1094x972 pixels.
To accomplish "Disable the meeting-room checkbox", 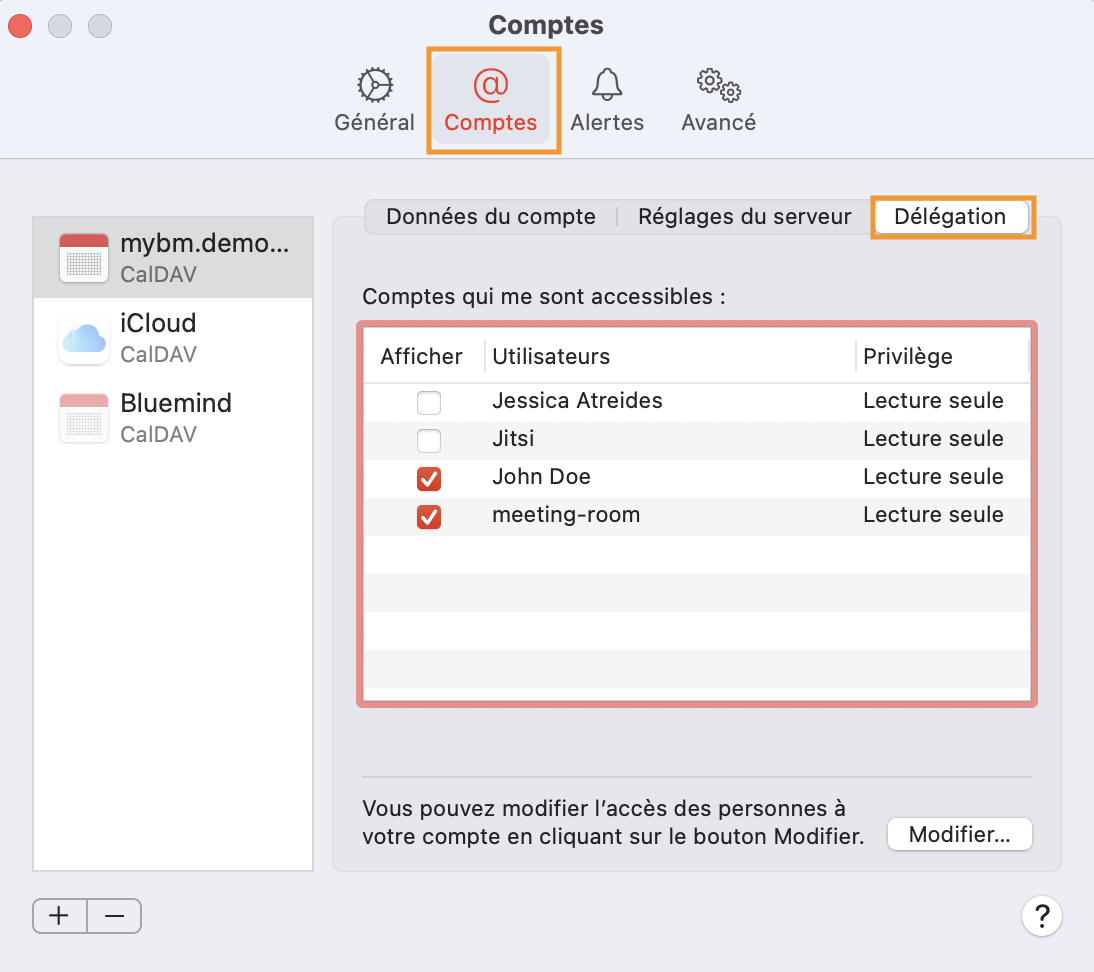I will click(429, 517).
